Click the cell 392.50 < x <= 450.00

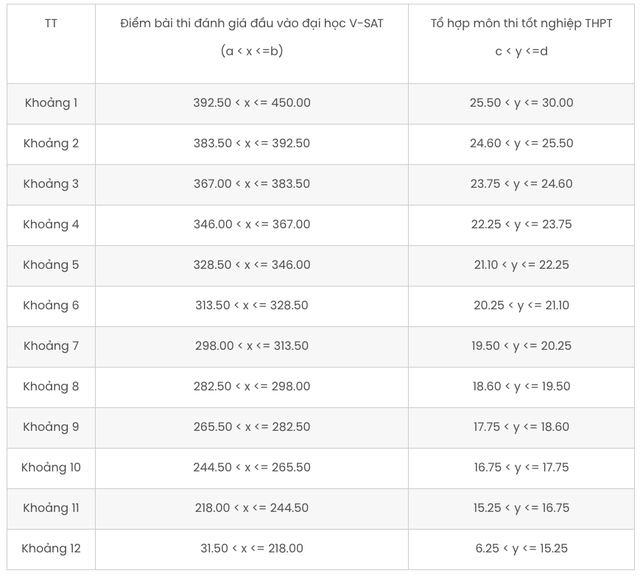[252, 104]
